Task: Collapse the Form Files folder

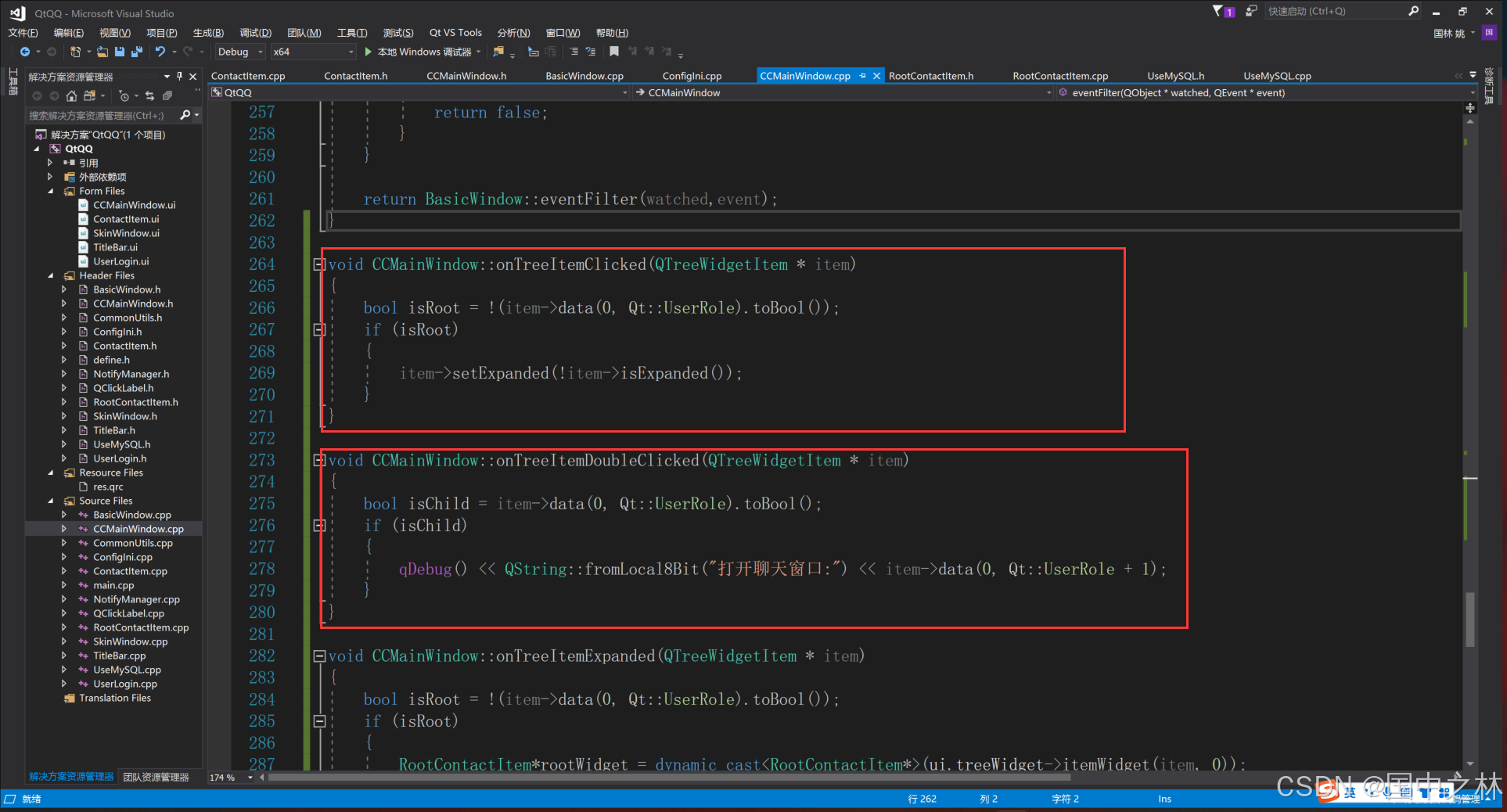Action: tap(51, 191)
